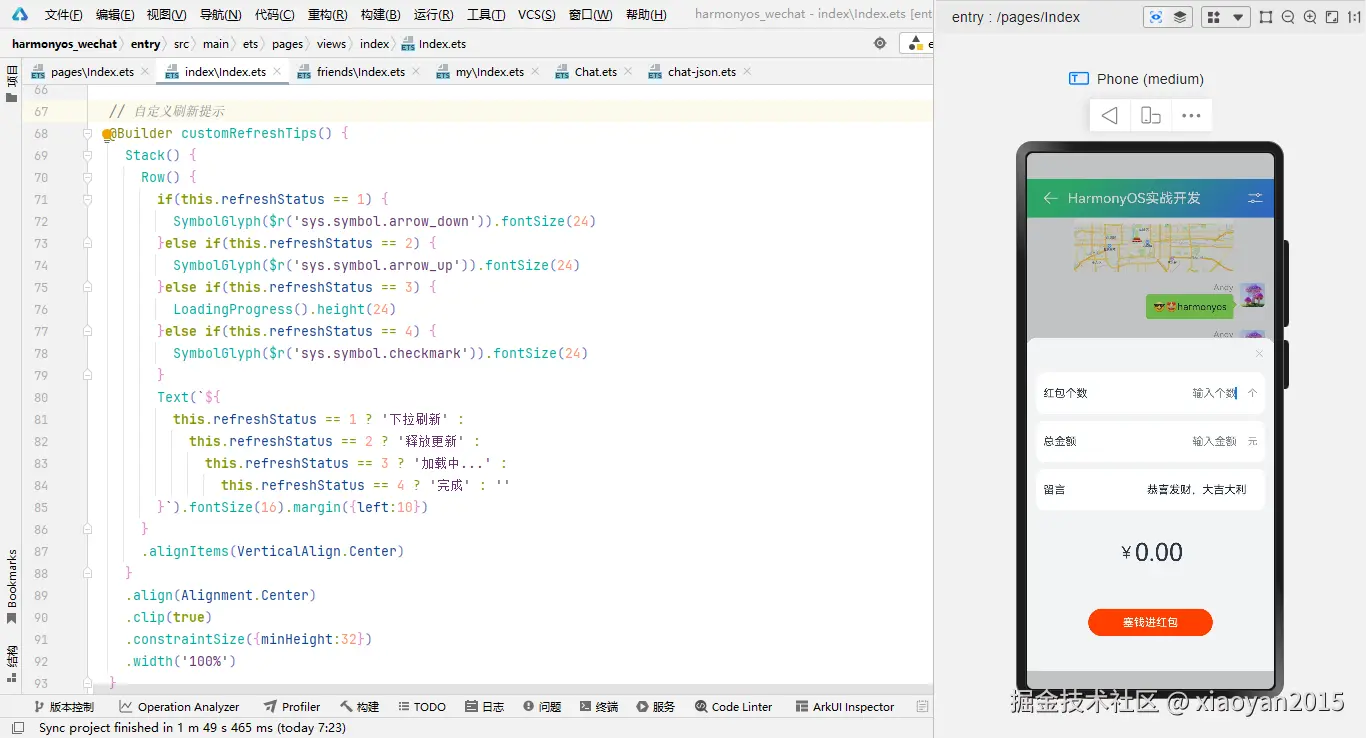Open the Code Linter tool window
1366x738 pixels.
pos(733,707)
